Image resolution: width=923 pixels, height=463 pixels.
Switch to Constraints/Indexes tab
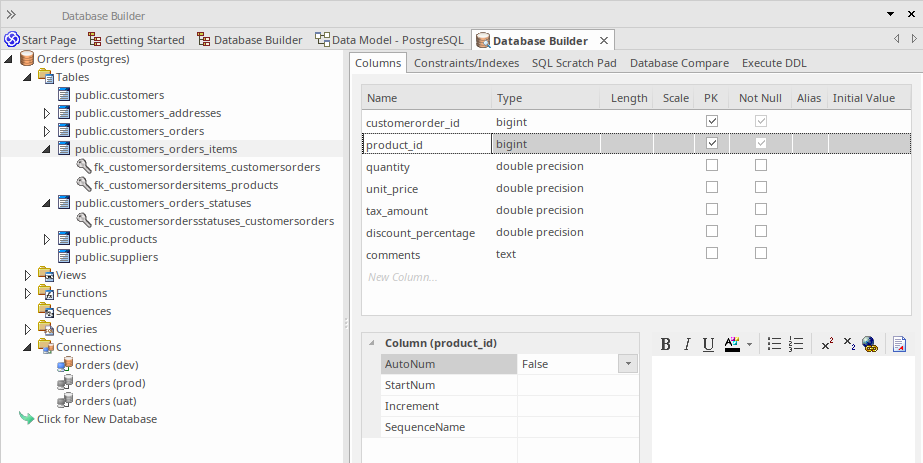pyautogui.click(x=466, y=63)
